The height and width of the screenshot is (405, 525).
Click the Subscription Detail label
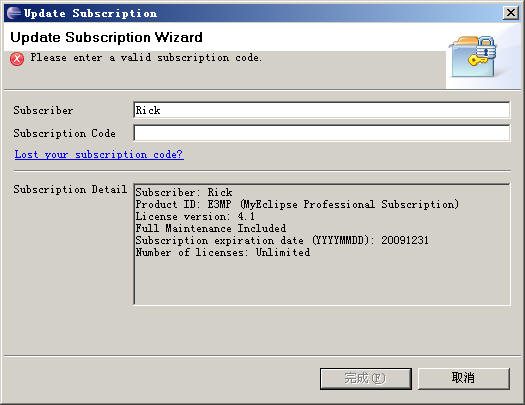(70, 189)
